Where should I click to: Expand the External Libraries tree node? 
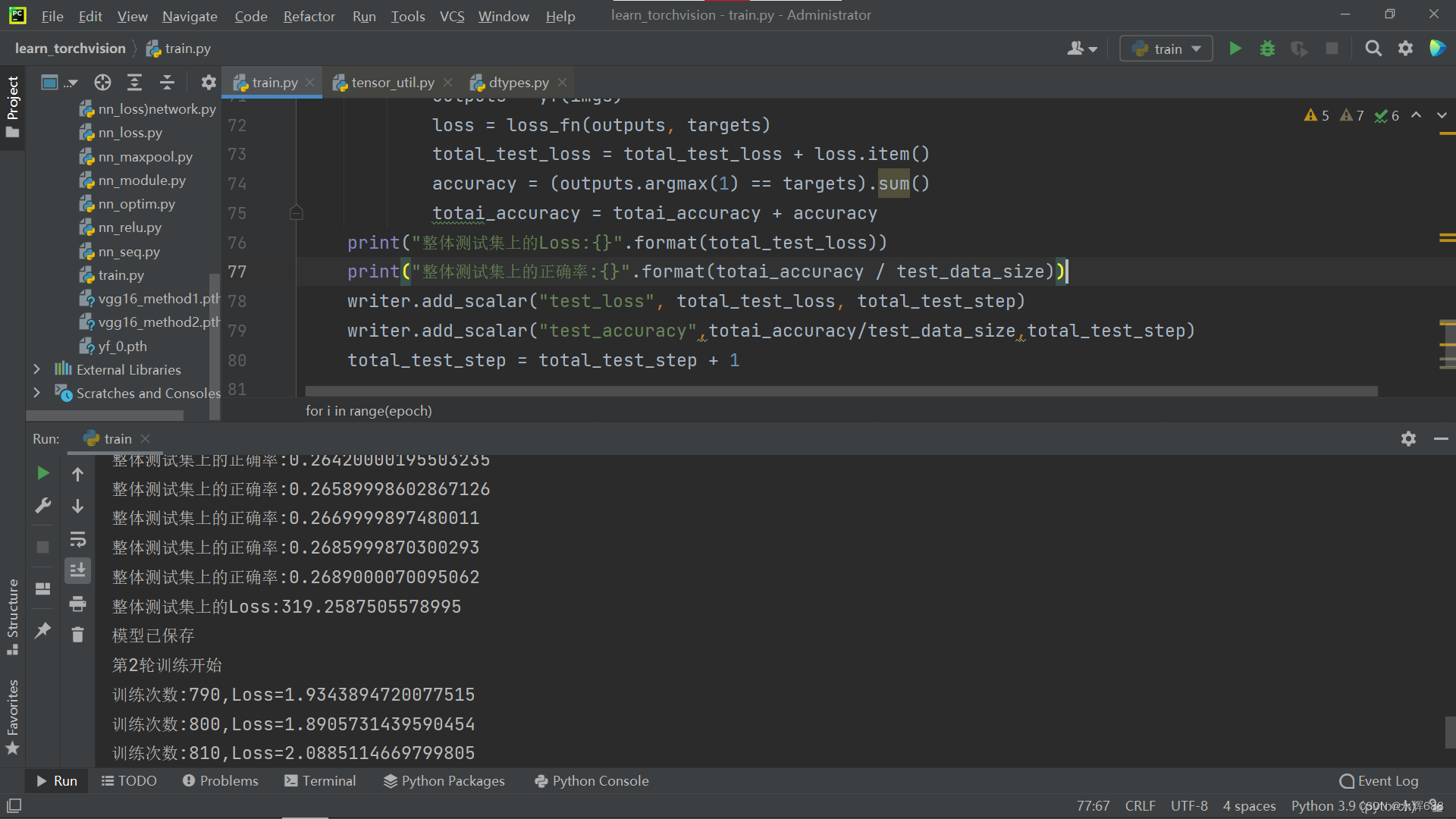36,369
